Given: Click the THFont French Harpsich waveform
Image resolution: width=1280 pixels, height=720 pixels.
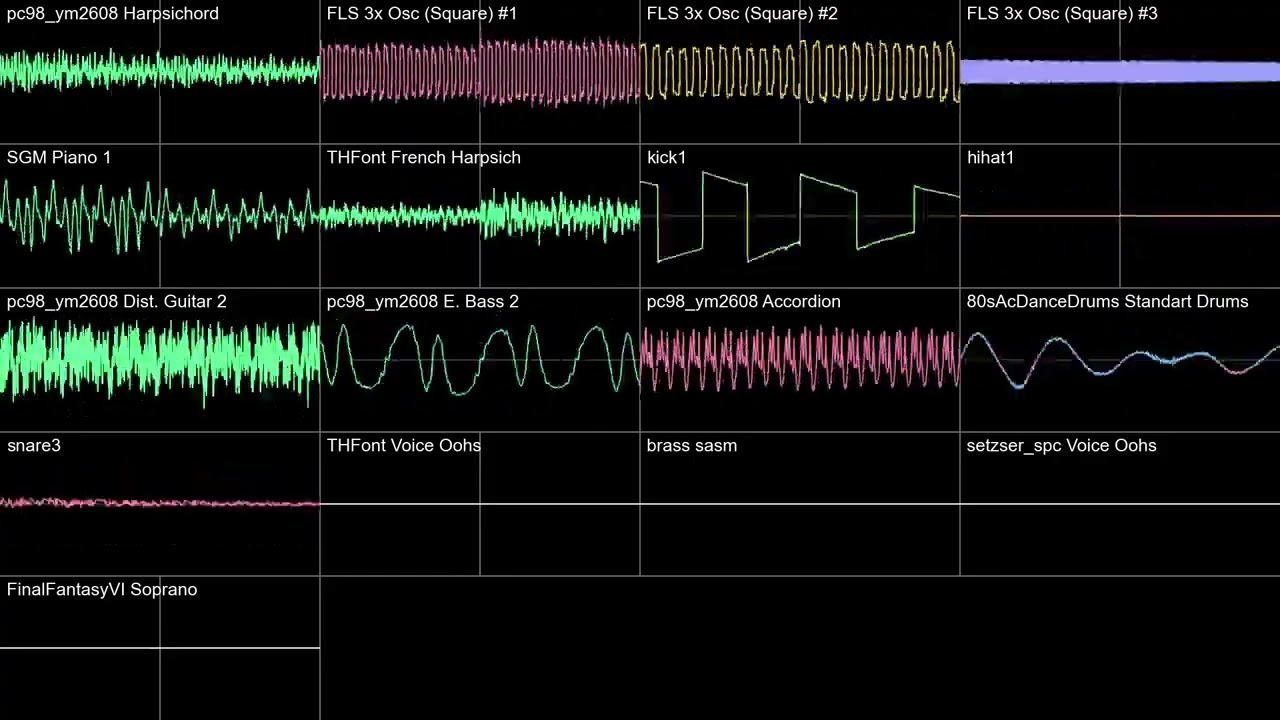Looking at the screenshot, I should [480, 215].
